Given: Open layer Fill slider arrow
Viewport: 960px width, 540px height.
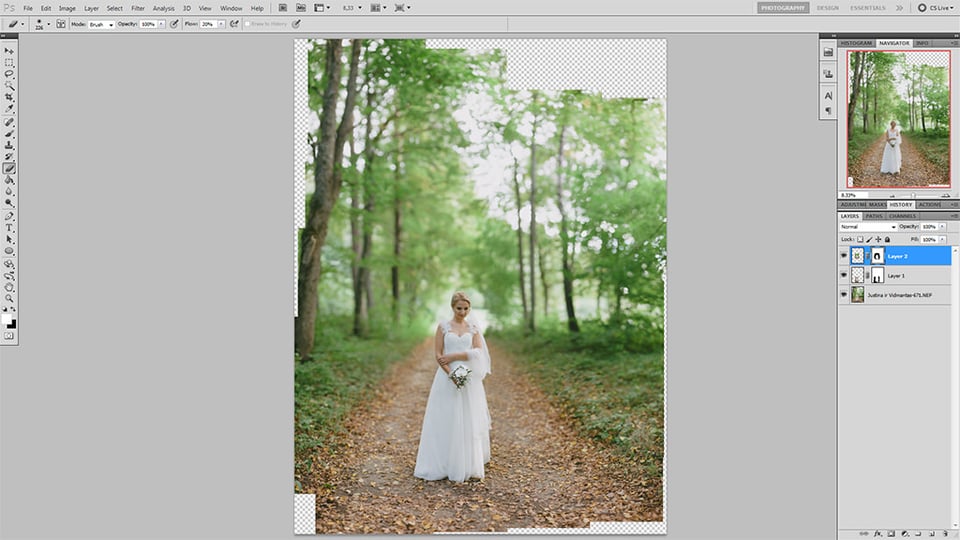Looking at the screenshot, I should [942, 239].
